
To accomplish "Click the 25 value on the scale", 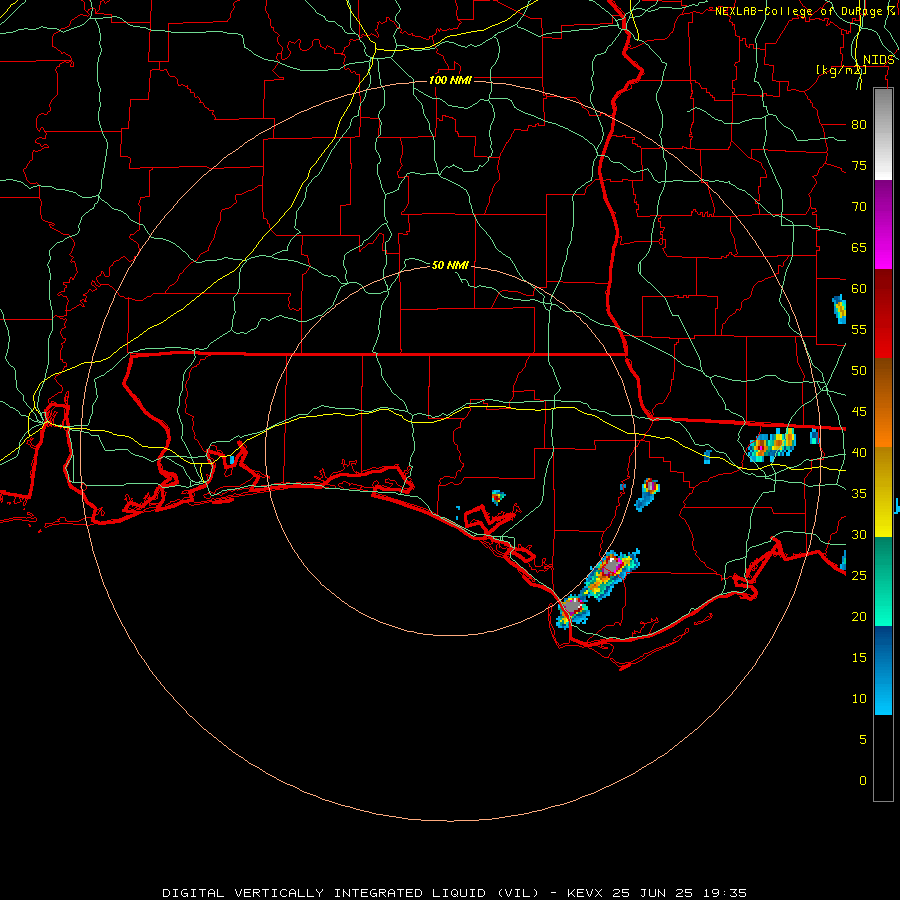I will click(x=859, y=576).
